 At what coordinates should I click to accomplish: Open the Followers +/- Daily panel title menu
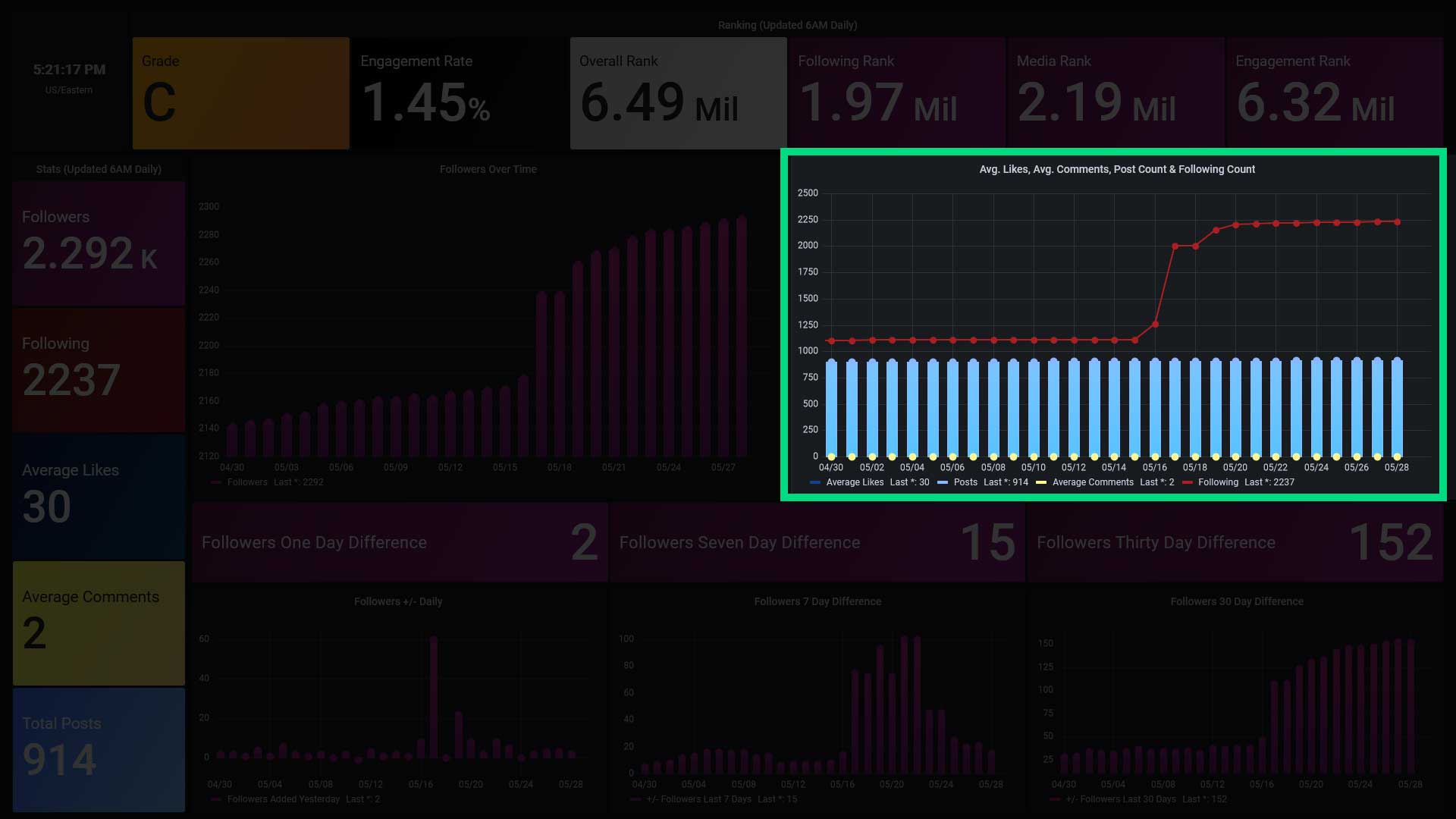(397, 601)
